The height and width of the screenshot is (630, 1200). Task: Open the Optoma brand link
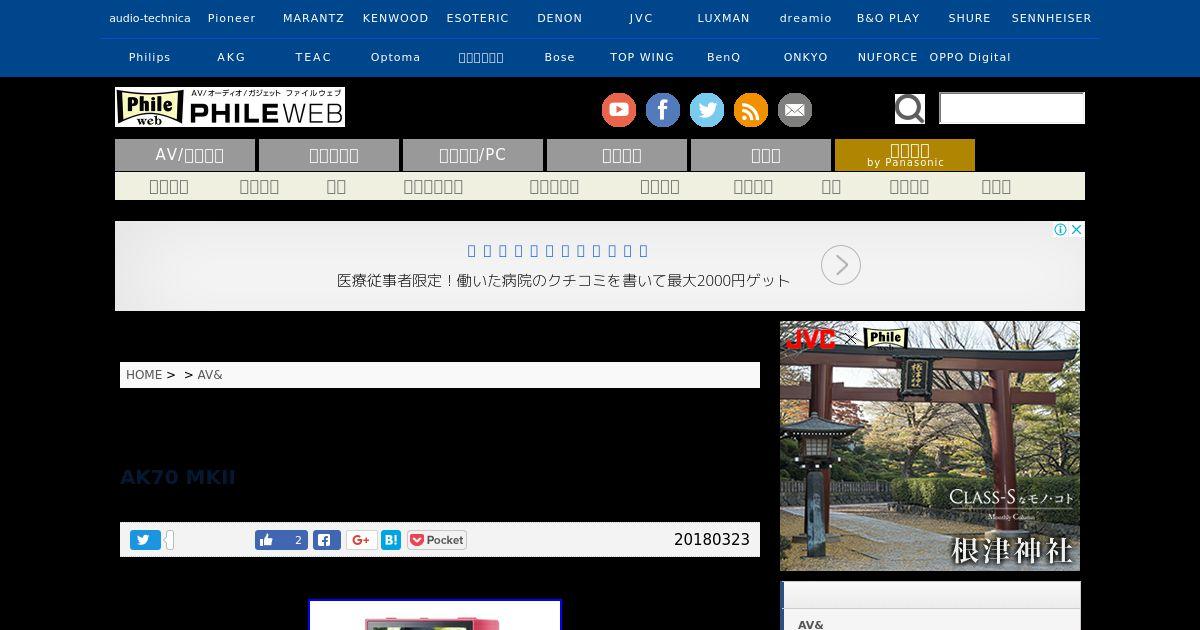coord(396,57)
